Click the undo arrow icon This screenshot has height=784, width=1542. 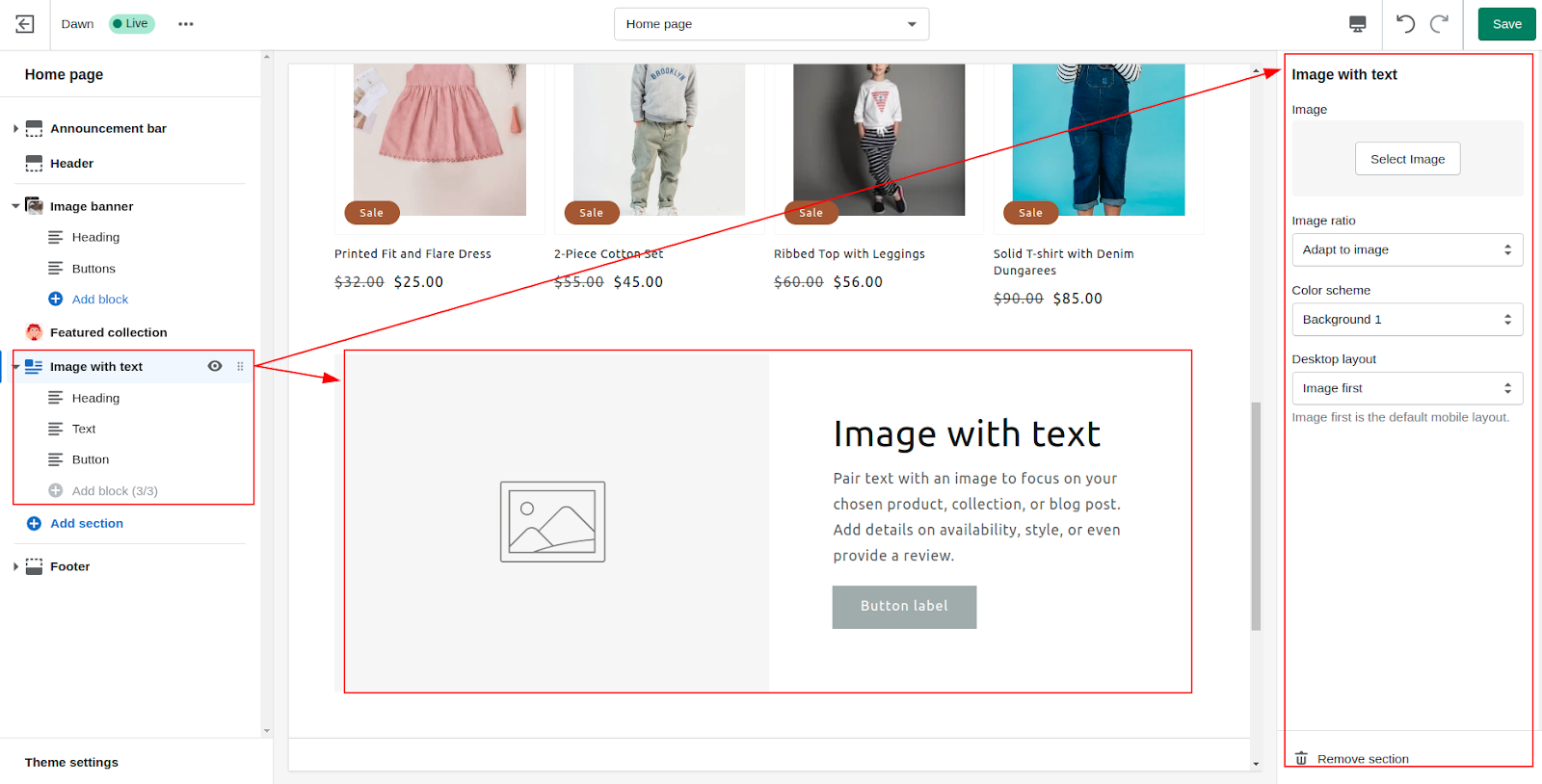point(1406,24)
